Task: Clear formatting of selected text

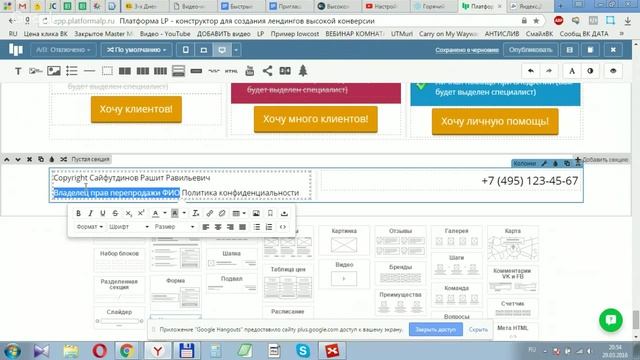Action: click(196, 213)
